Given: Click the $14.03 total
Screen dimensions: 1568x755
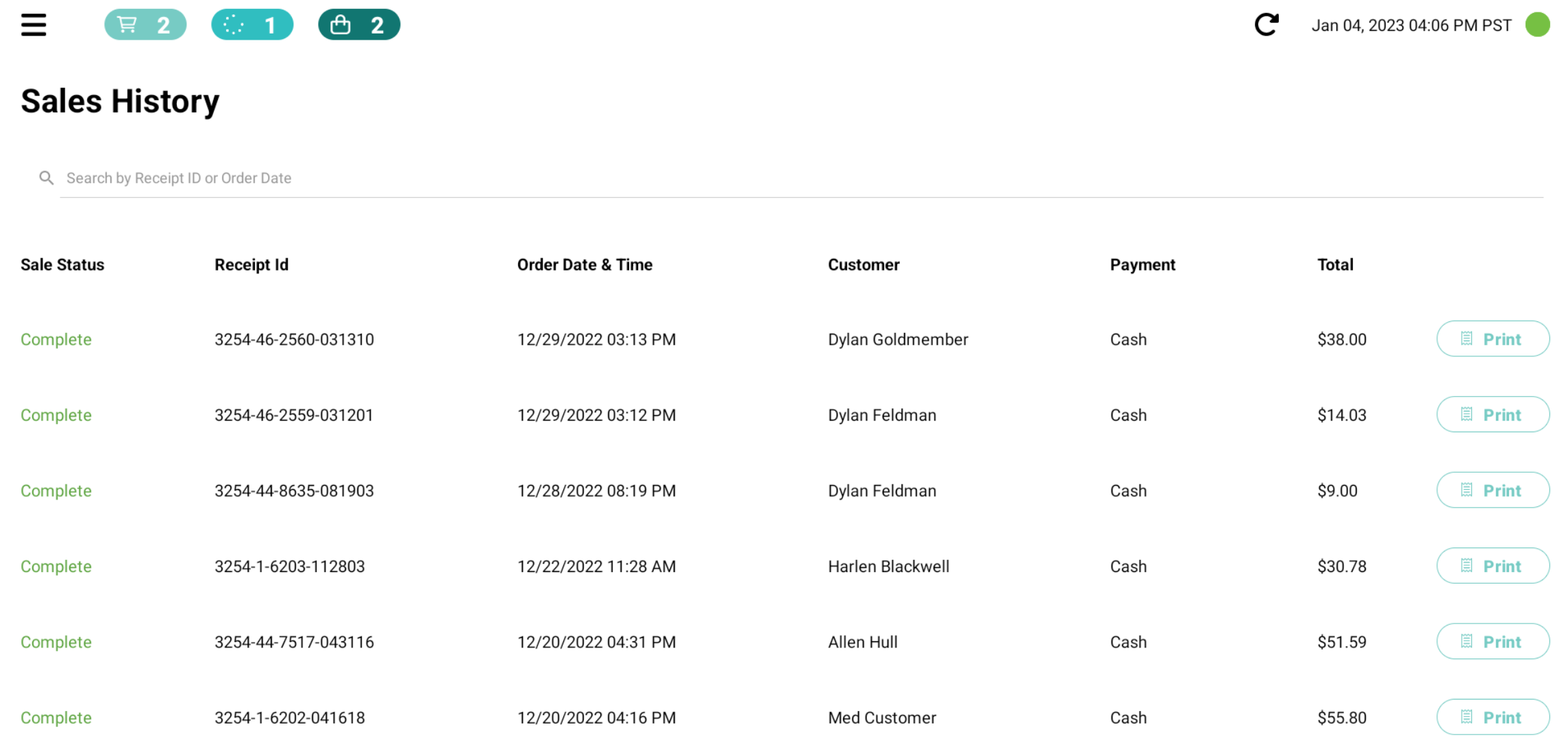Looking at the screenshot, I should 1342,415.
